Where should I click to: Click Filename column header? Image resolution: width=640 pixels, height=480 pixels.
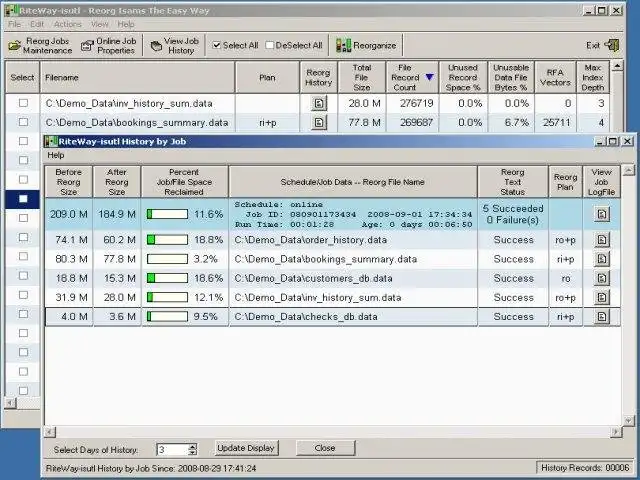[138, 77]
